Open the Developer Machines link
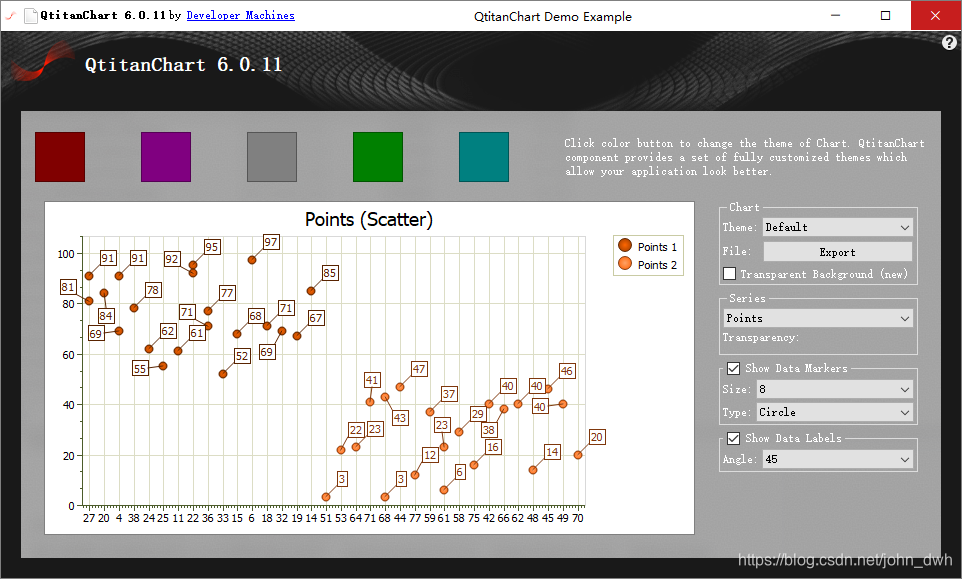The height and width of the screenshot is (579, 962). tap(240, 15)
